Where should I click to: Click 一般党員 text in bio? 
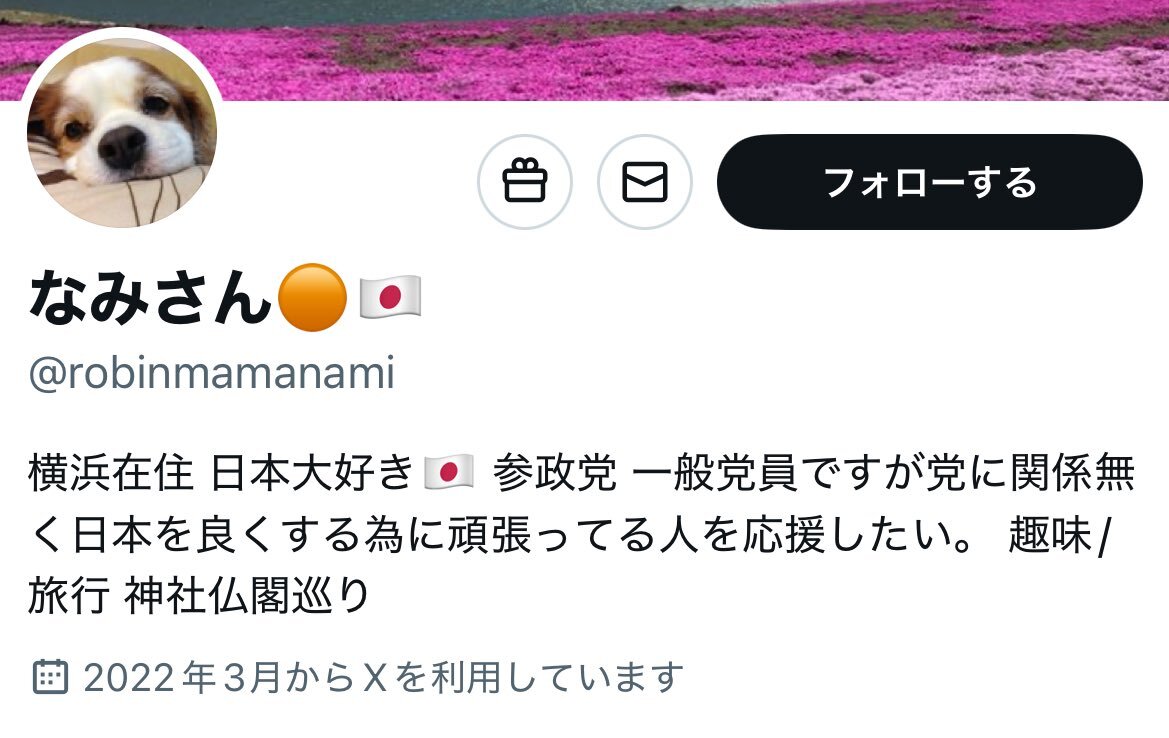click(714, 473)
